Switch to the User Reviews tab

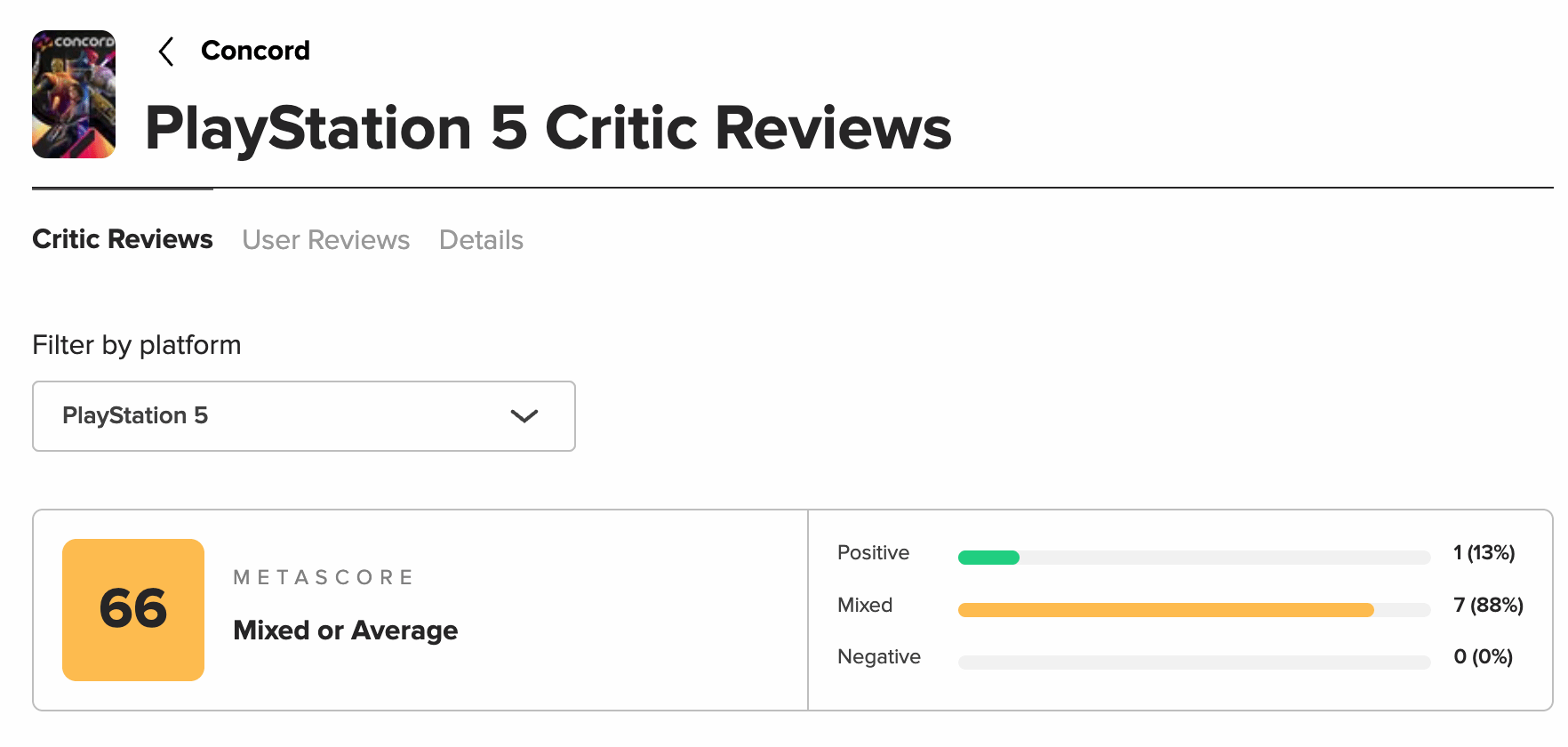[x=326, y=240]
